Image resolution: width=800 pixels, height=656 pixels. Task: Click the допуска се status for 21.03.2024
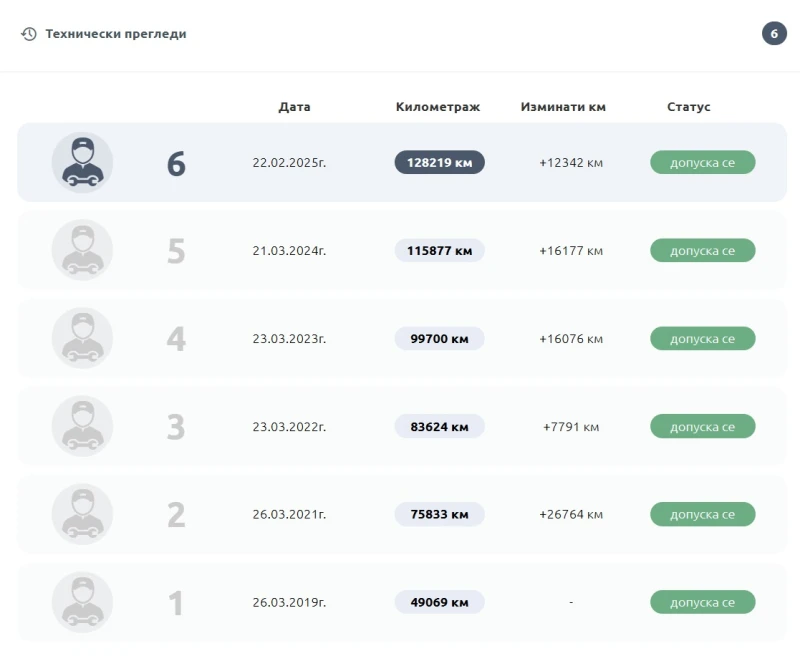click(x=702, y=251)
